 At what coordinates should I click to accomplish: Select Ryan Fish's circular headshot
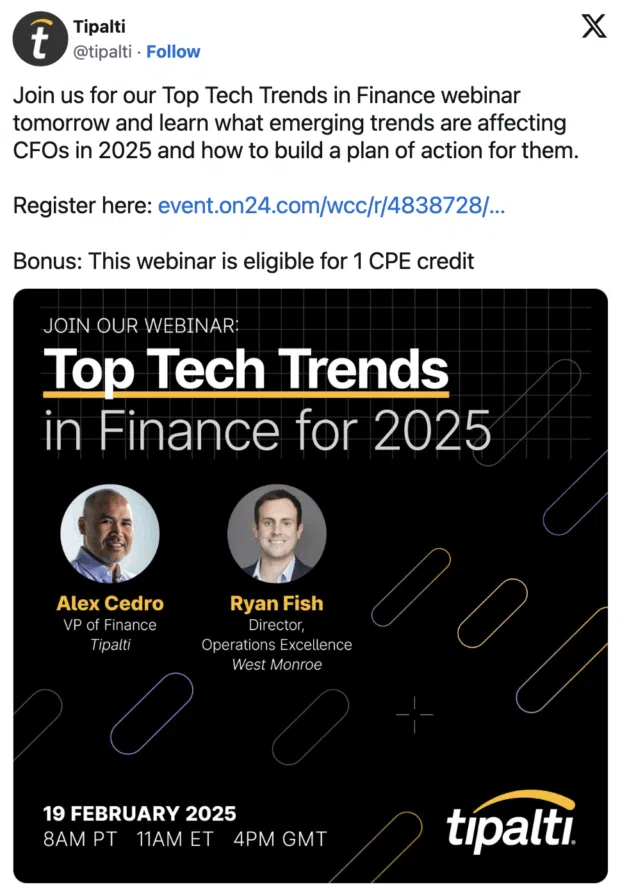coord(277,533)
